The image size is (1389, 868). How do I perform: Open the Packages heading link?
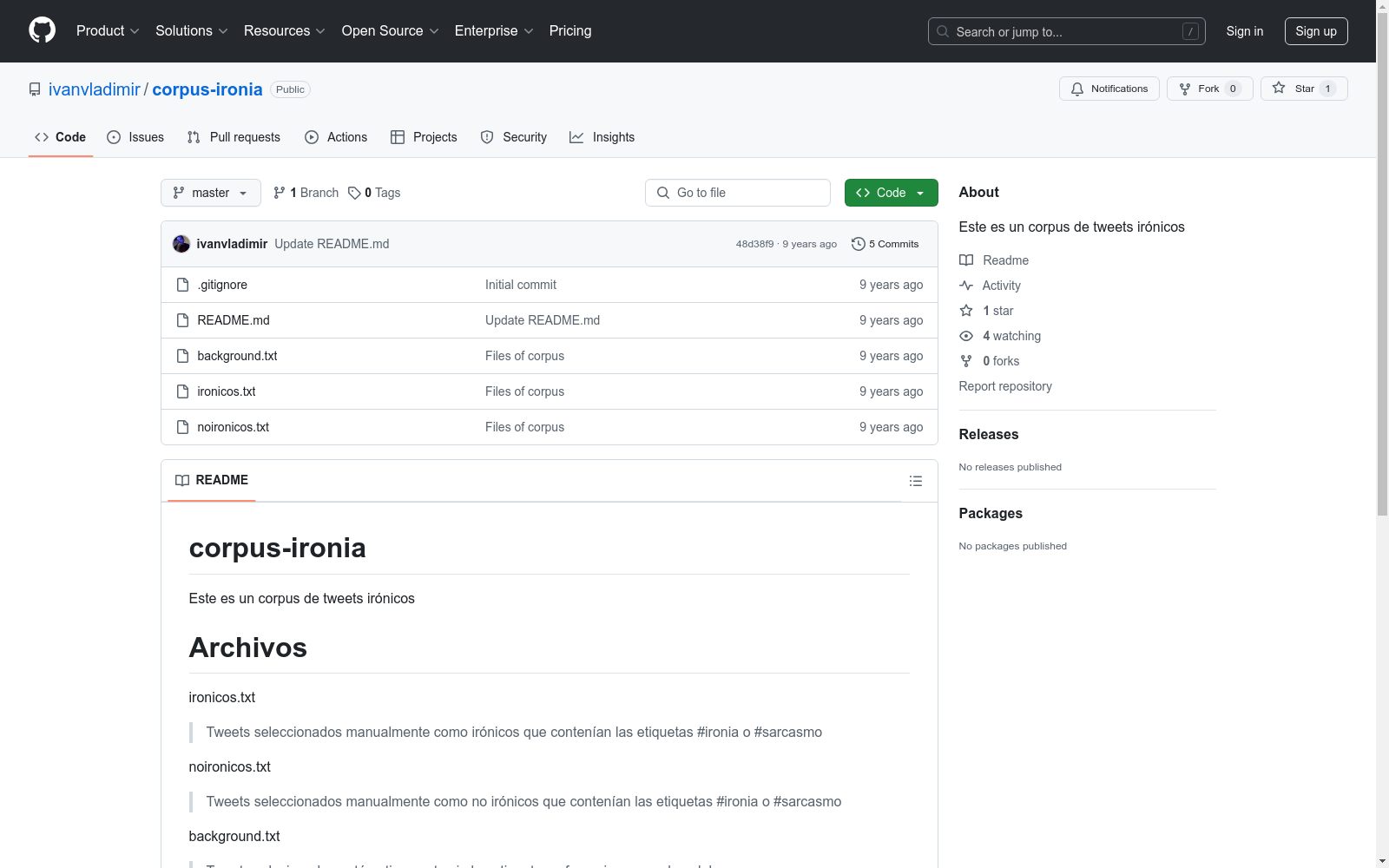pyautogui.click(x=991, y=513)
